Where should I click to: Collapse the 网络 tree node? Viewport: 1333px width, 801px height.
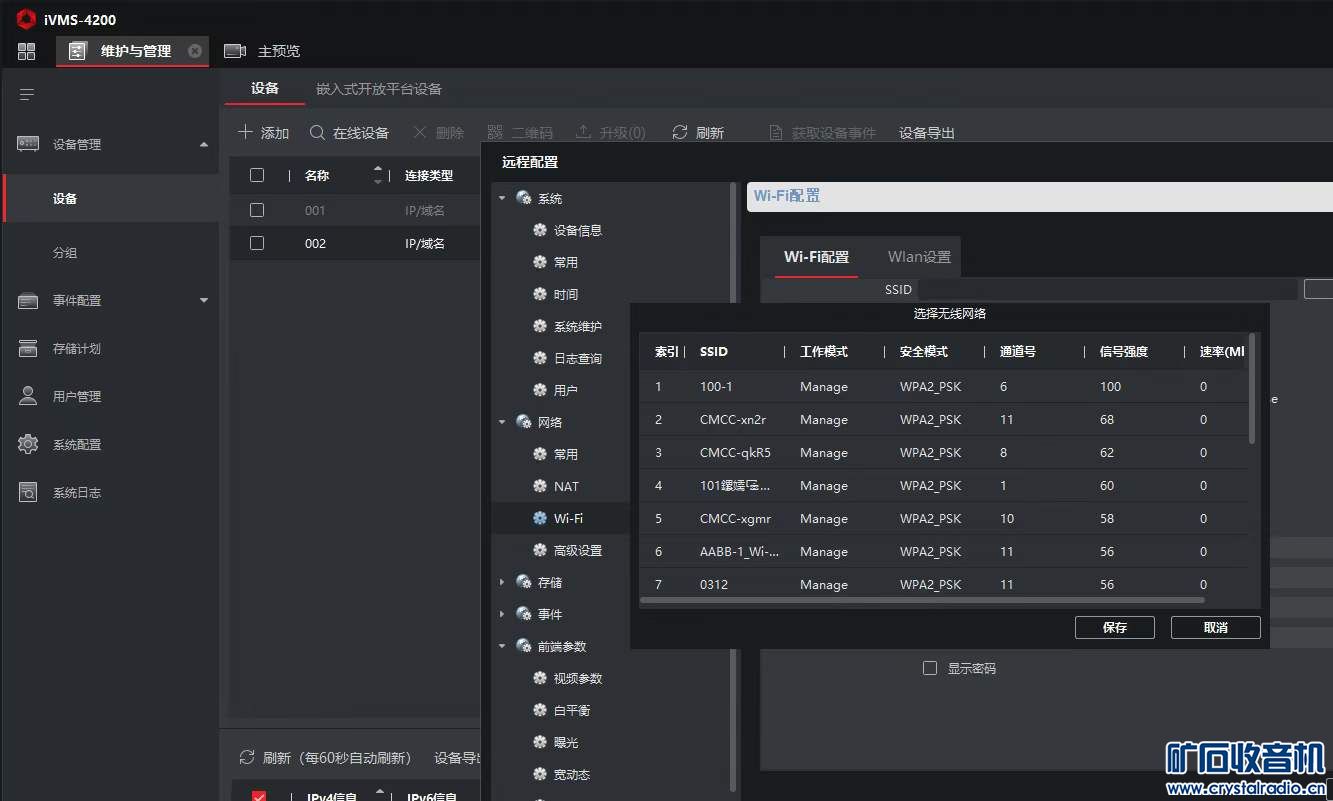point(502,422)
